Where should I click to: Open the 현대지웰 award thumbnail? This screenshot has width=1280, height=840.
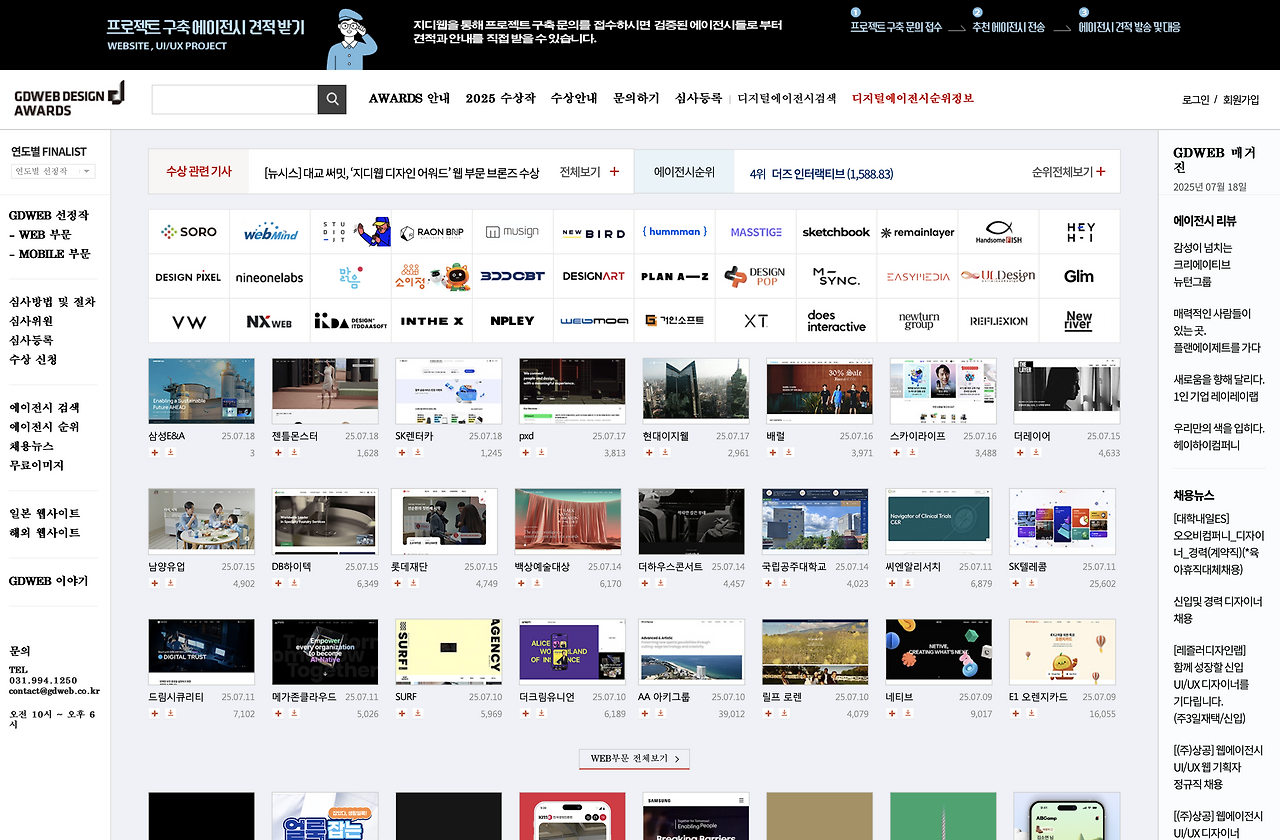(x=695, y=390)
